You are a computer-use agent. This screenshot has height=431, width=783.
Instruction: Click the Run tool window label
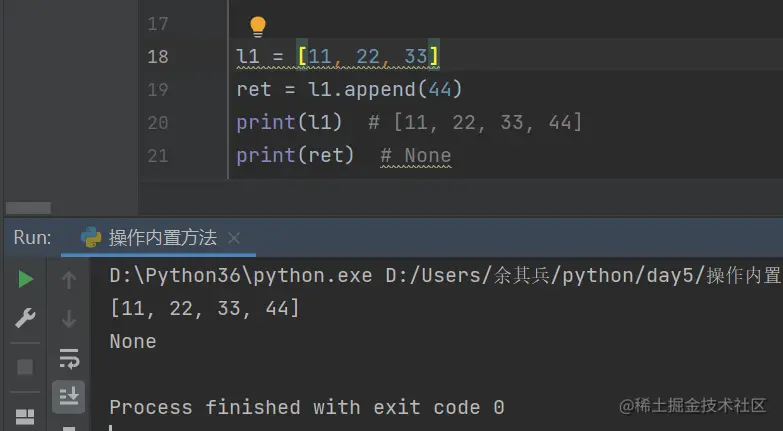pyautogui.click(x=32, y=238)
